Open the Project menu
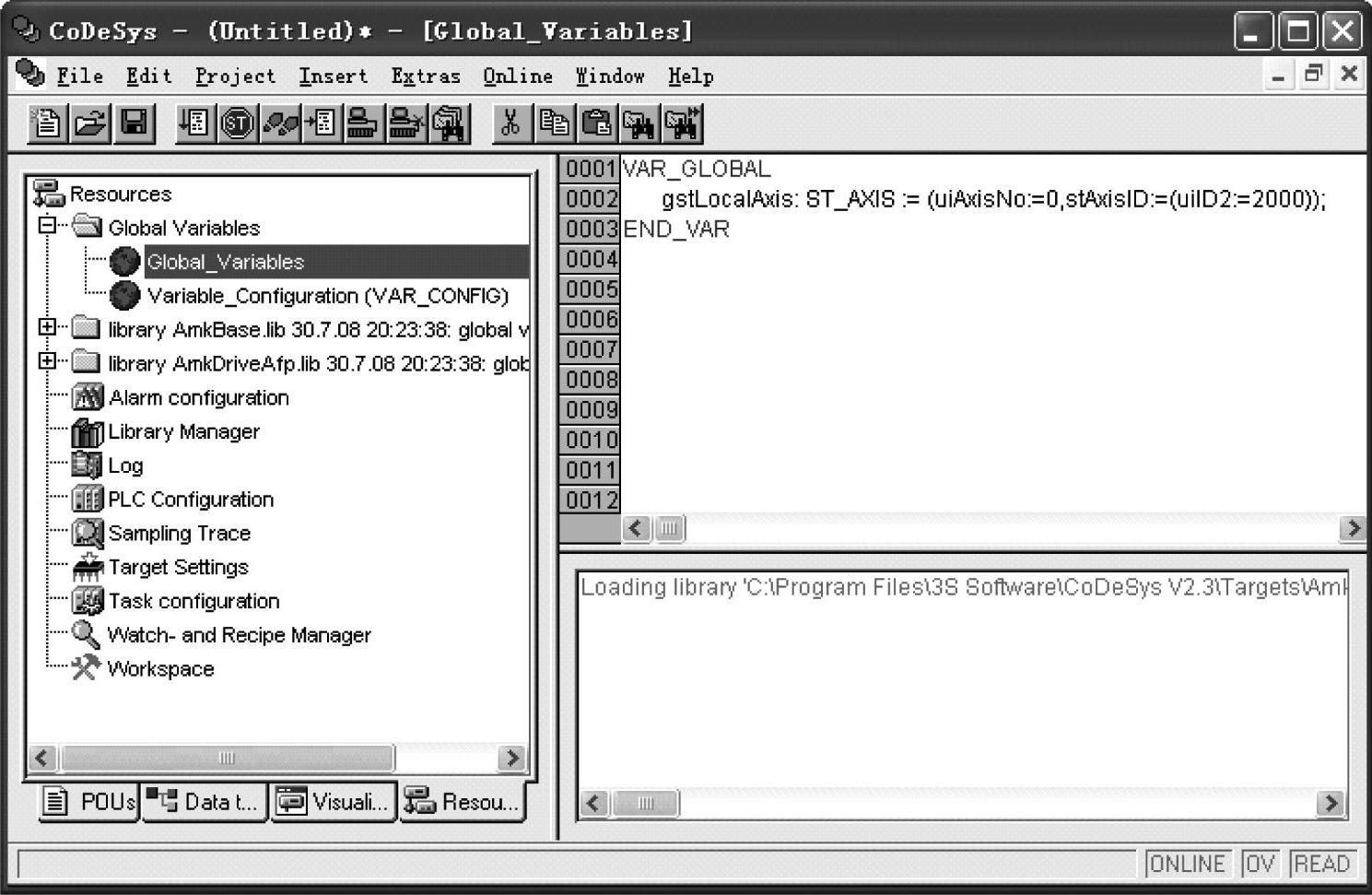 (x=235, y=77)
